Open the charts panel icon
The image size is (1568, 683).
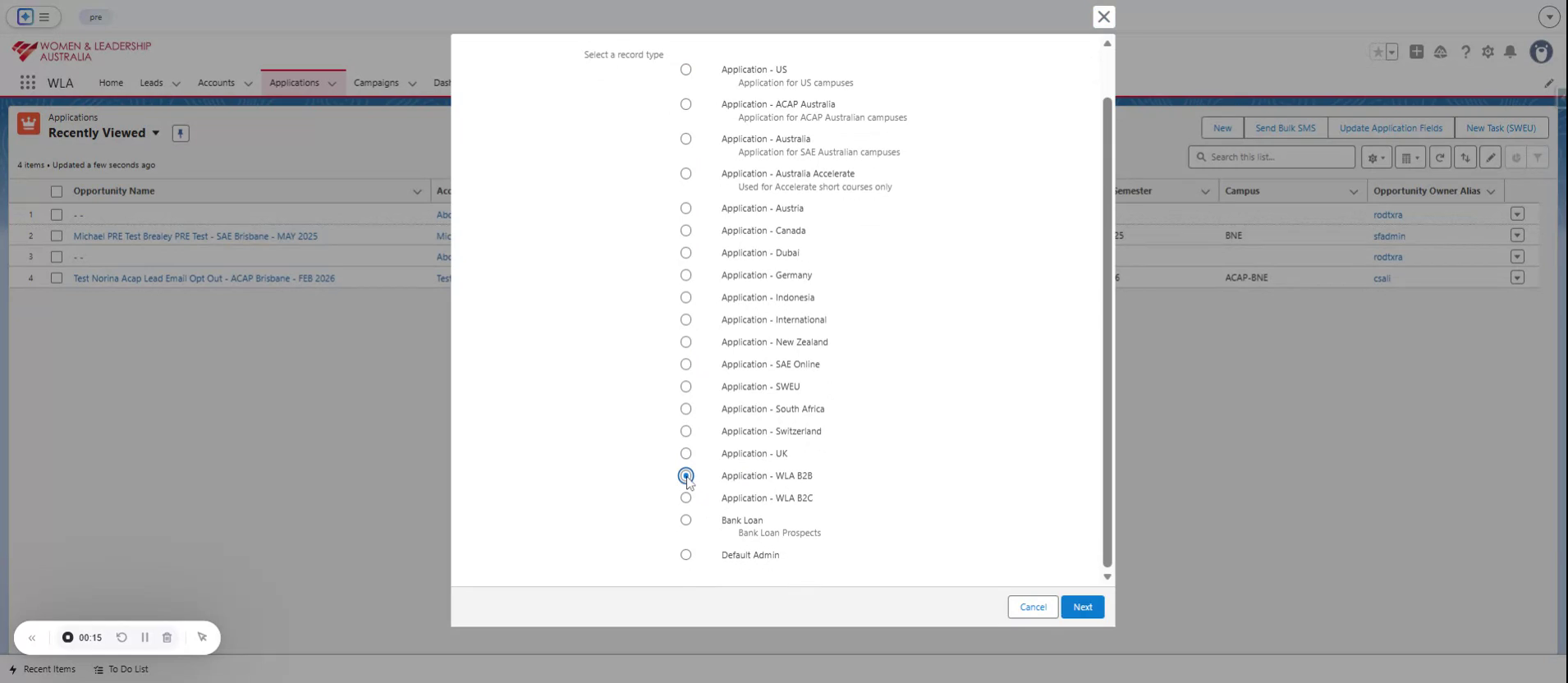click(x=1516, y=157)
